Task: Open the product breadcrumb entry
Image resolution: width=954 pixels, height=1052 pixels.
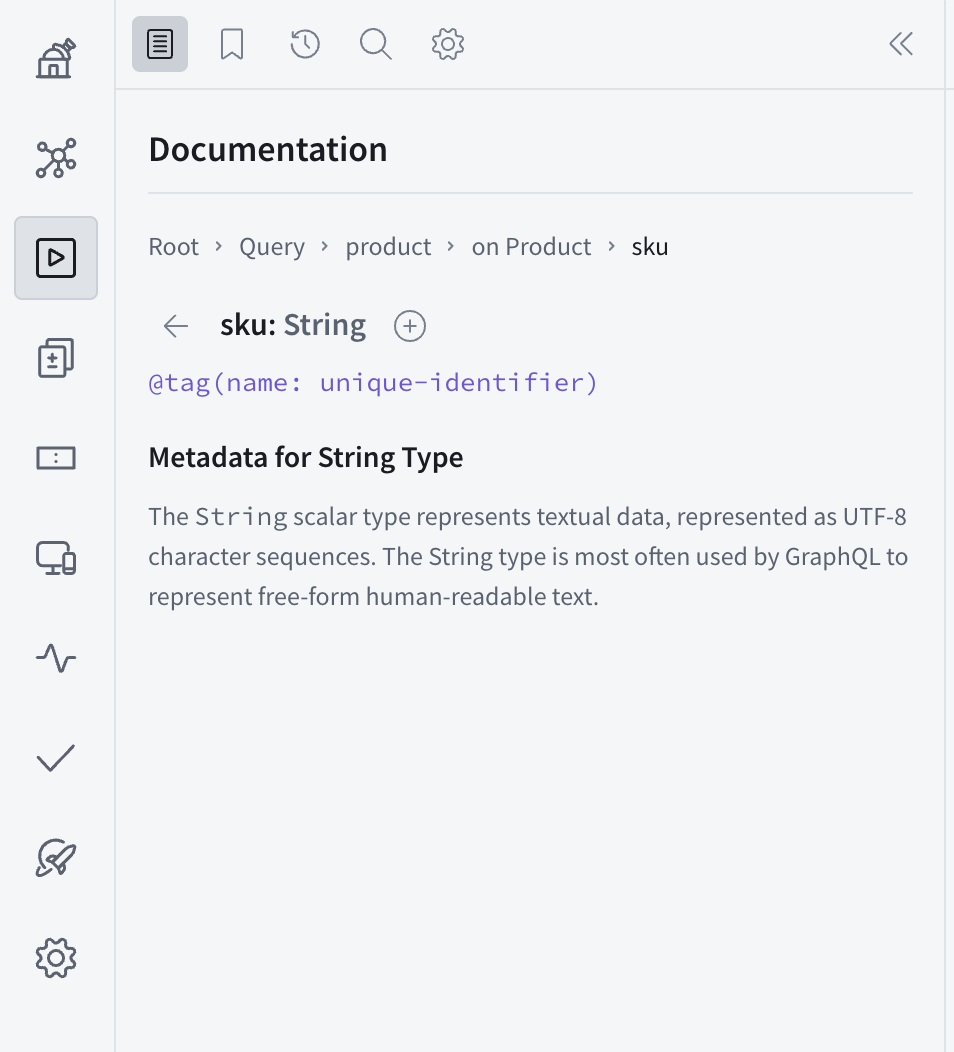Action: pyautogui.click(x=388, y=246)
